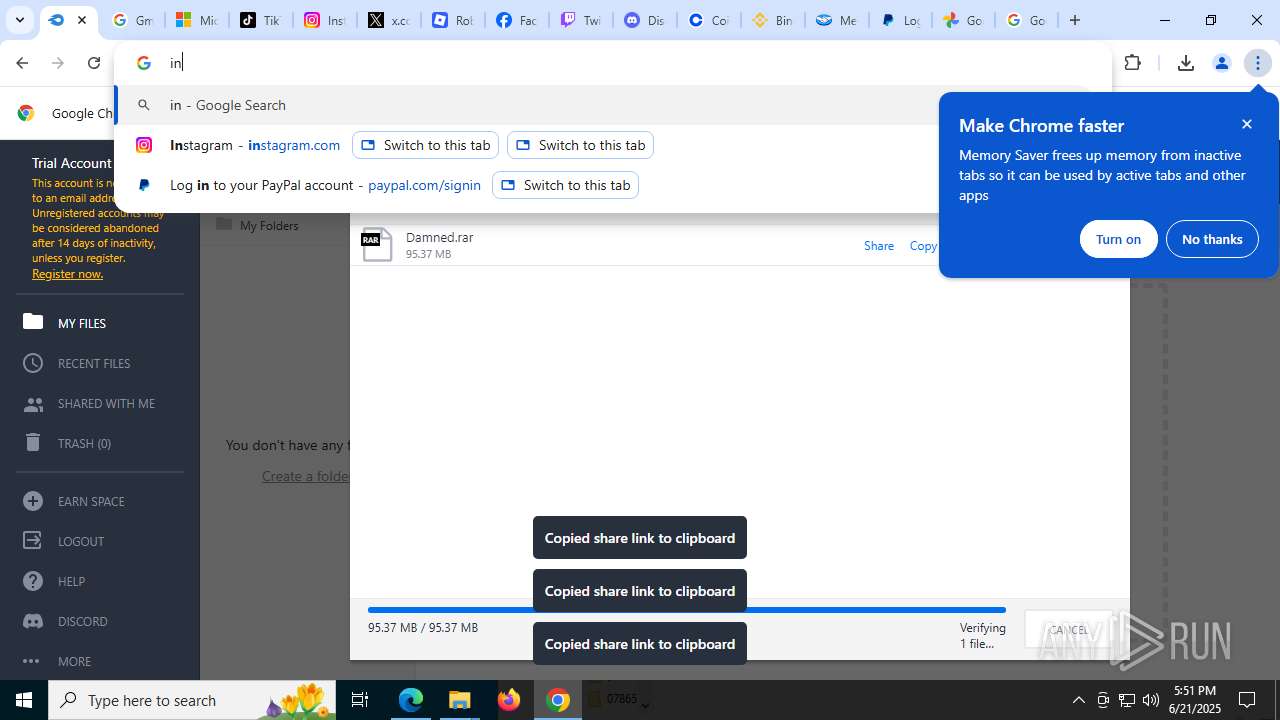Switch to the Coinbase tab
Image resolution: width=1280 pixels, height=720 pixels.
(708, 20)
